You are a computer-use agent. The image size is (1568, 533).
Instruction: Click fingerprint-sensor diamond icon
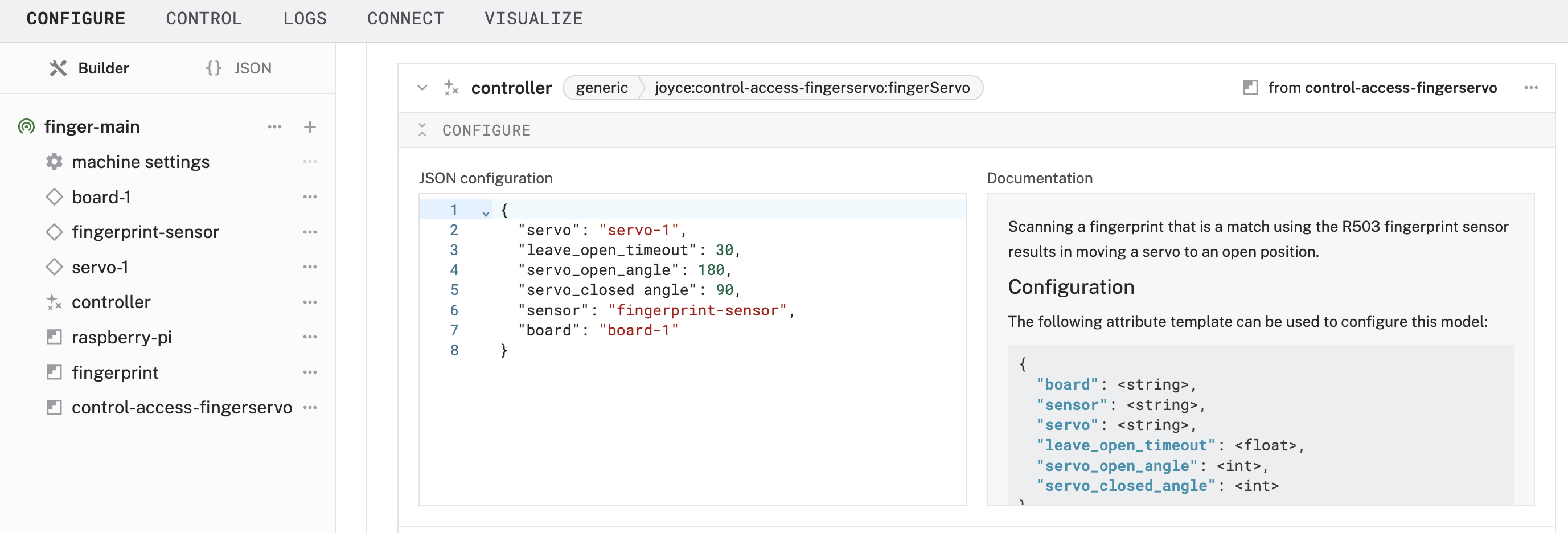[x=54, y=232]
